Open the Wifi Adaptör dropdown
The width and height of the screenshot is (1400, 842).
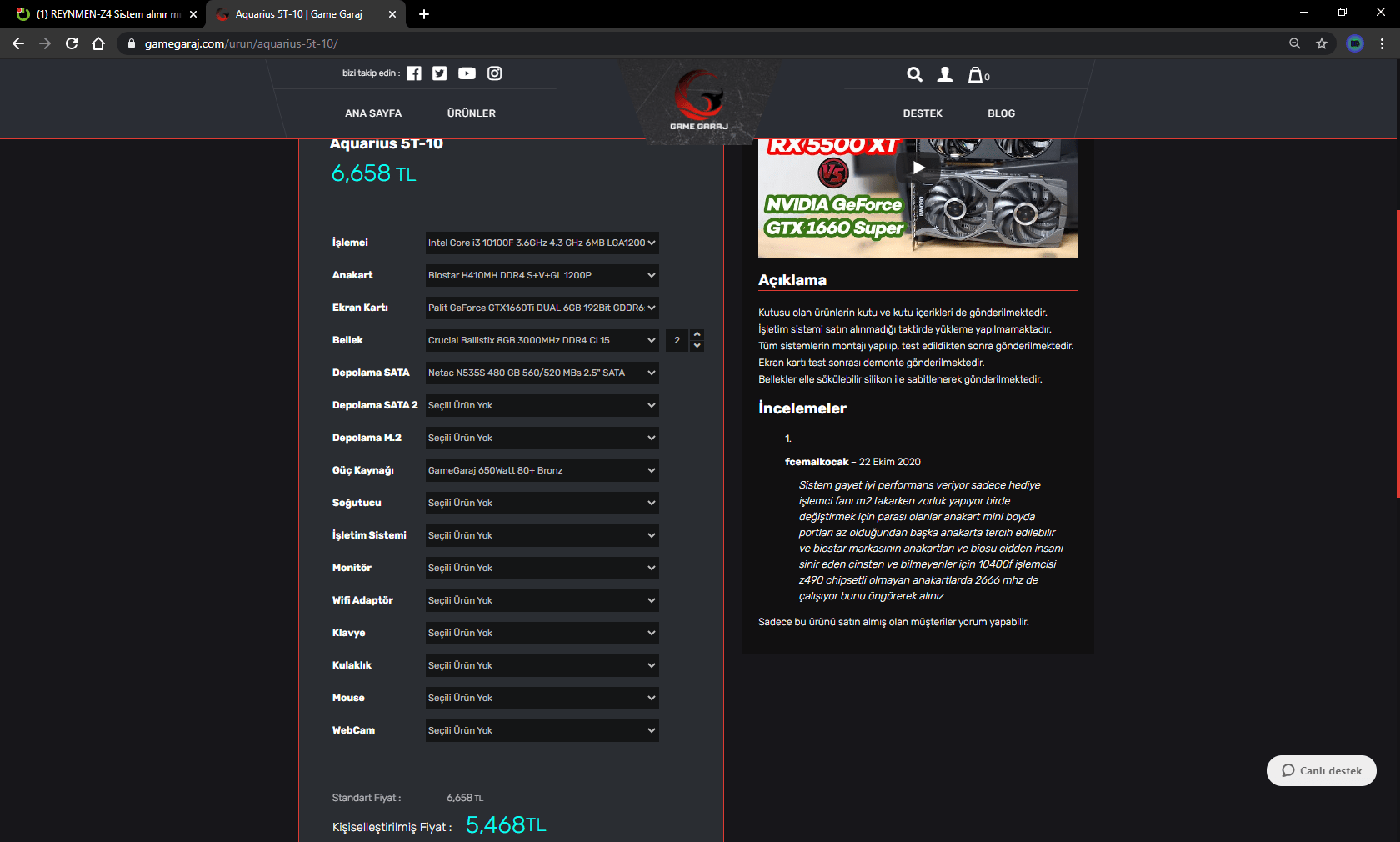tap(542, 600)
